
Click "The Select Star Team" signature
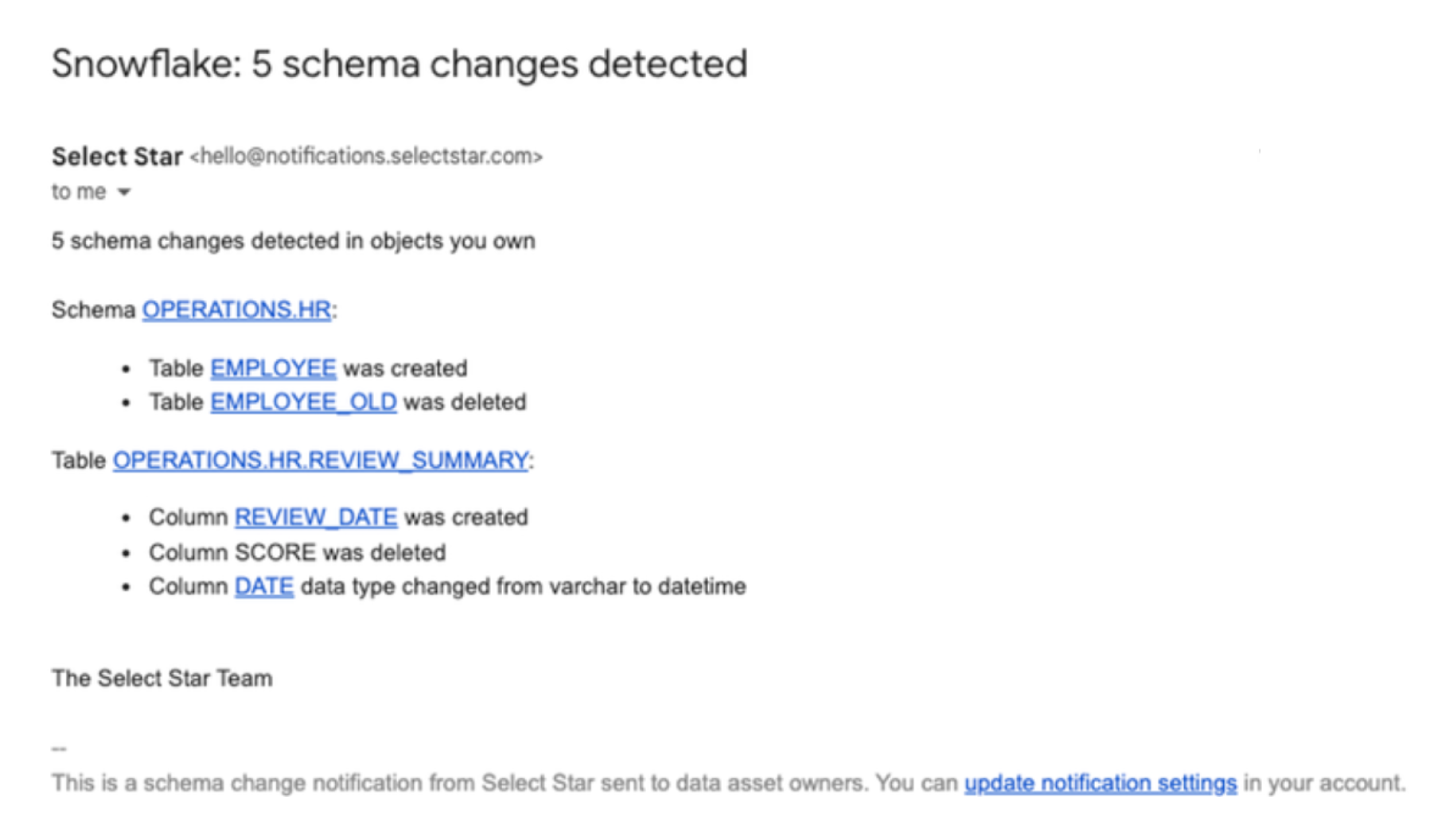[162, 678]
